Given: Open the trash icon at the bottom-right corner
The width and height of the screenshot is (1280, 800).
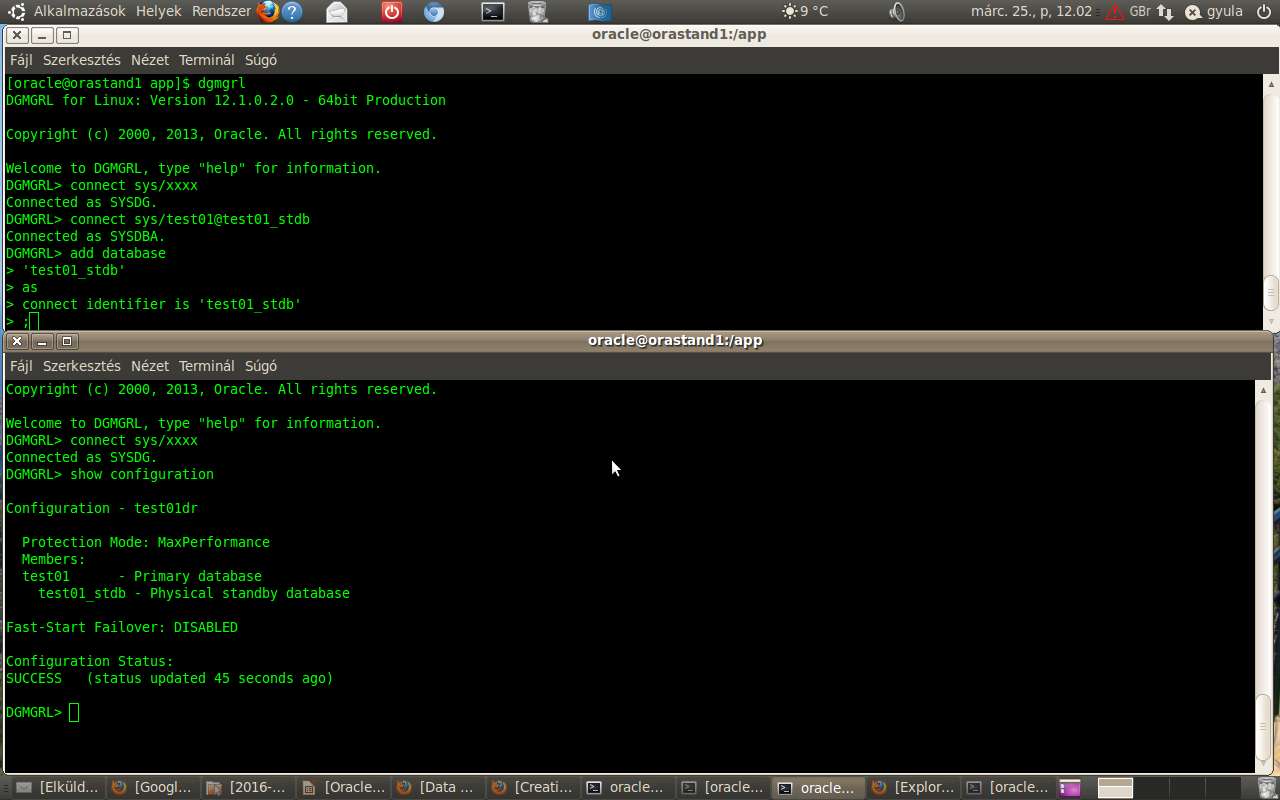Looking at the screenshot, I should coord(1267,788).
